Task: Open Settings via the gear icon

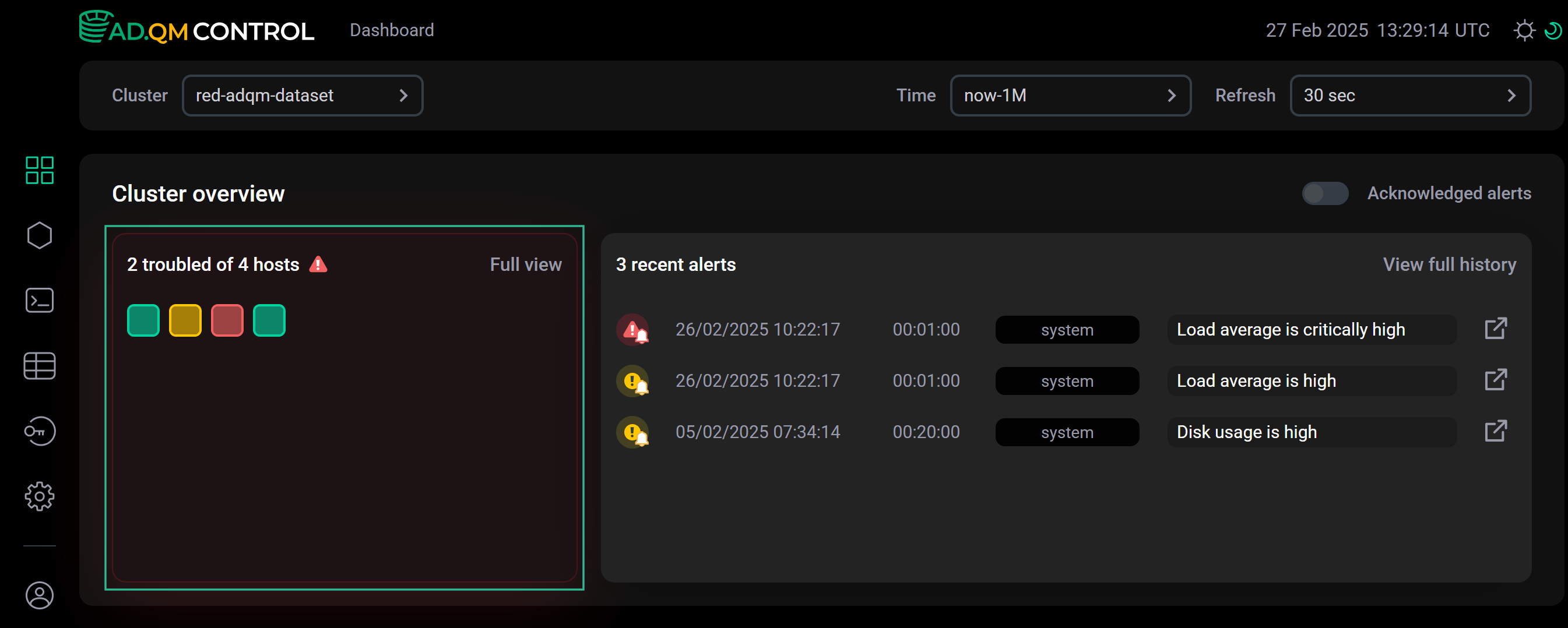Action: 40,496
